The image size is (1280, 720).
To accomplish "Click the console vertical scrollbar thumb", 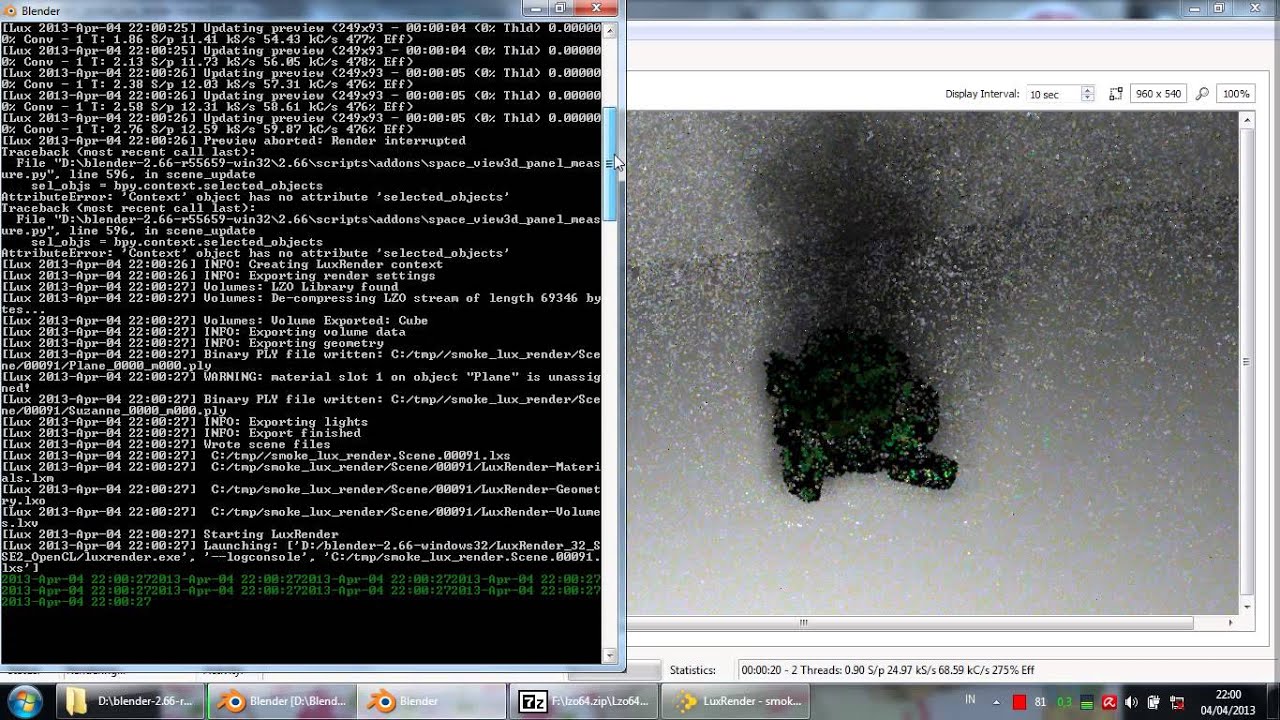I will click(x=610, y=164).
